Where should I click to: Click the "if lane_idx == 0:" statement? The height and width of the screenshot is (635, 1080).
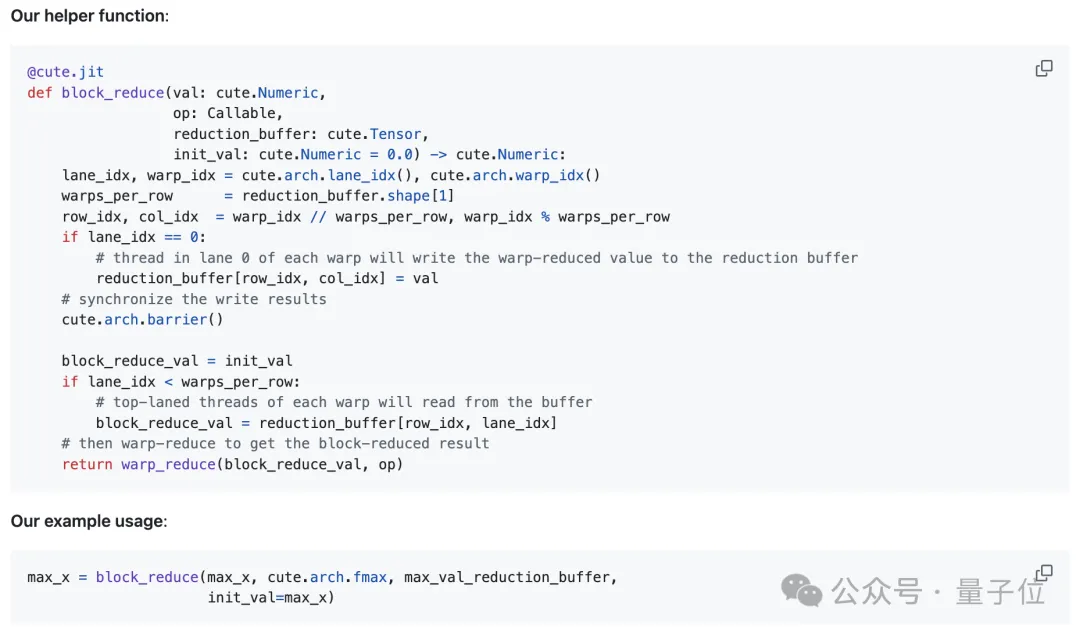click(x=134, y=237)
